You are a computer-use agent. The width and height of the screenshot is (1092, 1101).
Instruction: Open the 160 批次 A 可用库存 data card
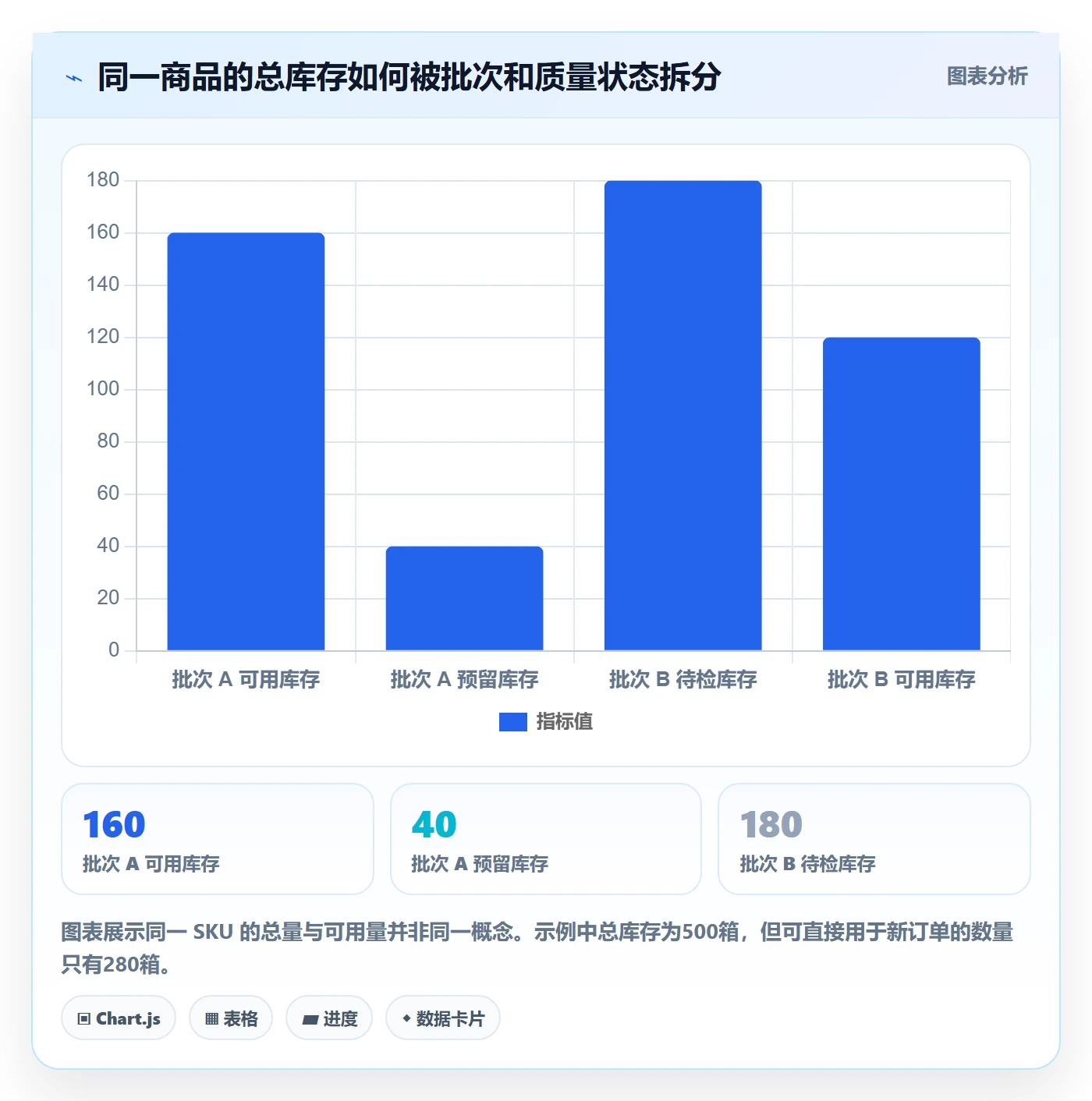tap(218, 839)
